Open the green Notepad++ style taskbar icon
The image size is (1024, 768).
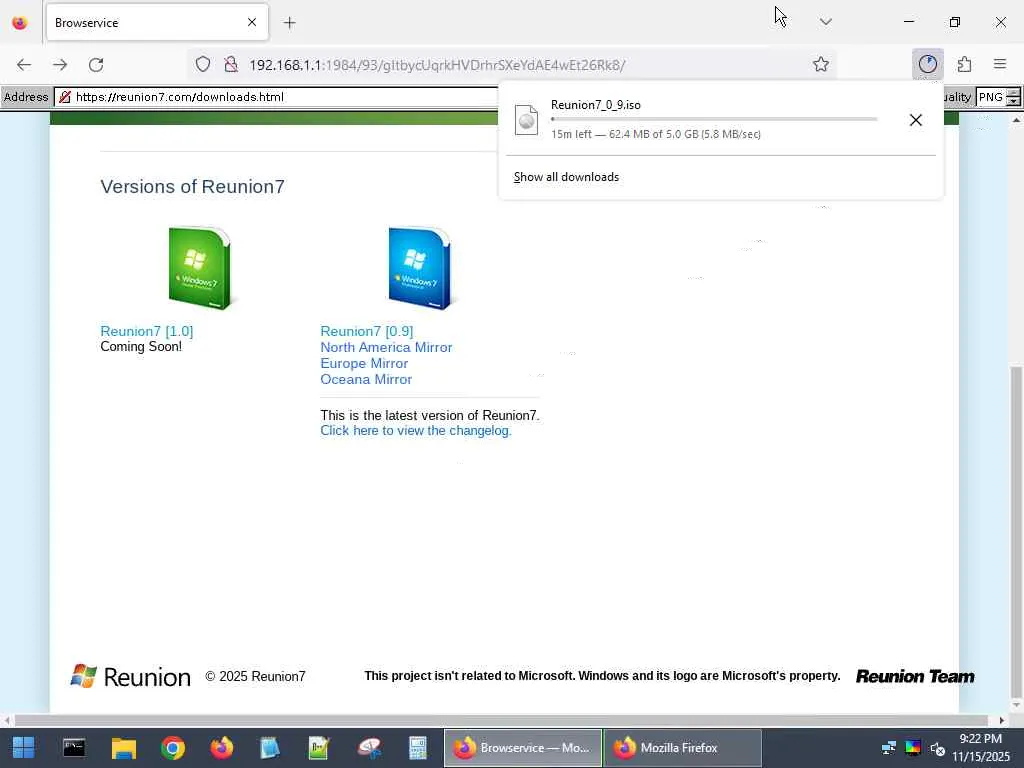coord(319,748)
